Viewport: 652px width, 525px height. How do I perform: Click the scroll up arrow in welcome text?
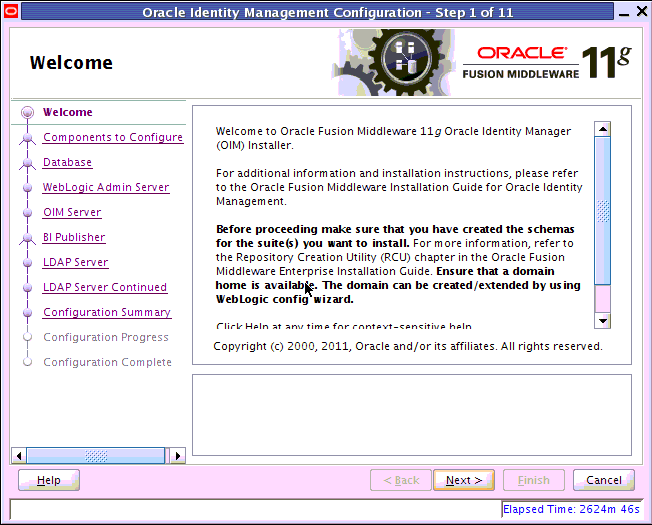[x=603, y=129]
